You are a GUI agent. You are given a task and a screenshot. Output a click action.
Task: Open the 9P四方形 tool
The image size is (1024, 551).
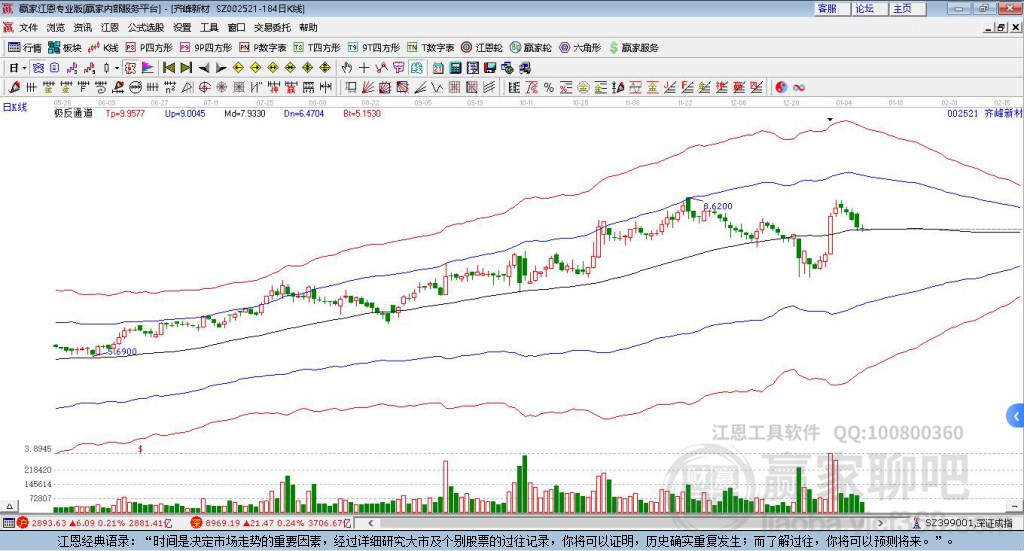click(206, 48)
